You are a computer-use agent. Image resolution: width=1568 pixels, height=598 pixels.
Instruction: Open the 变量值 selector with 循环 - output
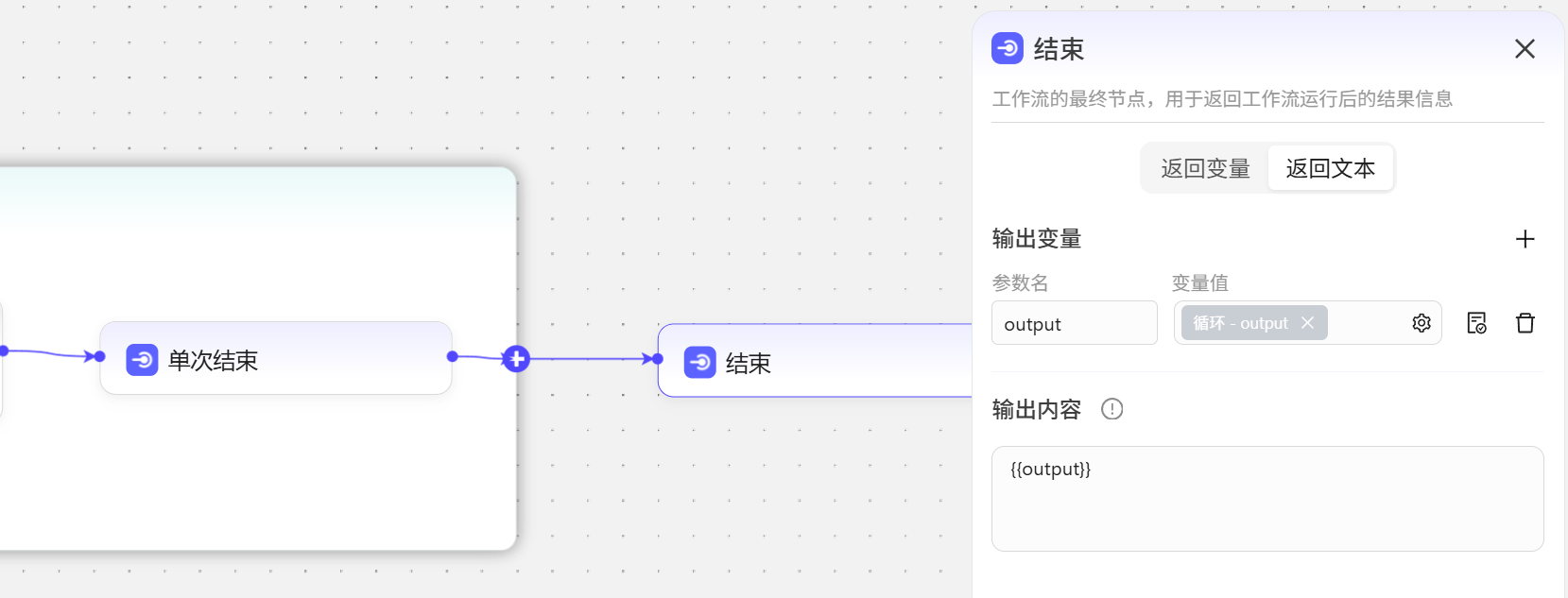click(1366, 323)
